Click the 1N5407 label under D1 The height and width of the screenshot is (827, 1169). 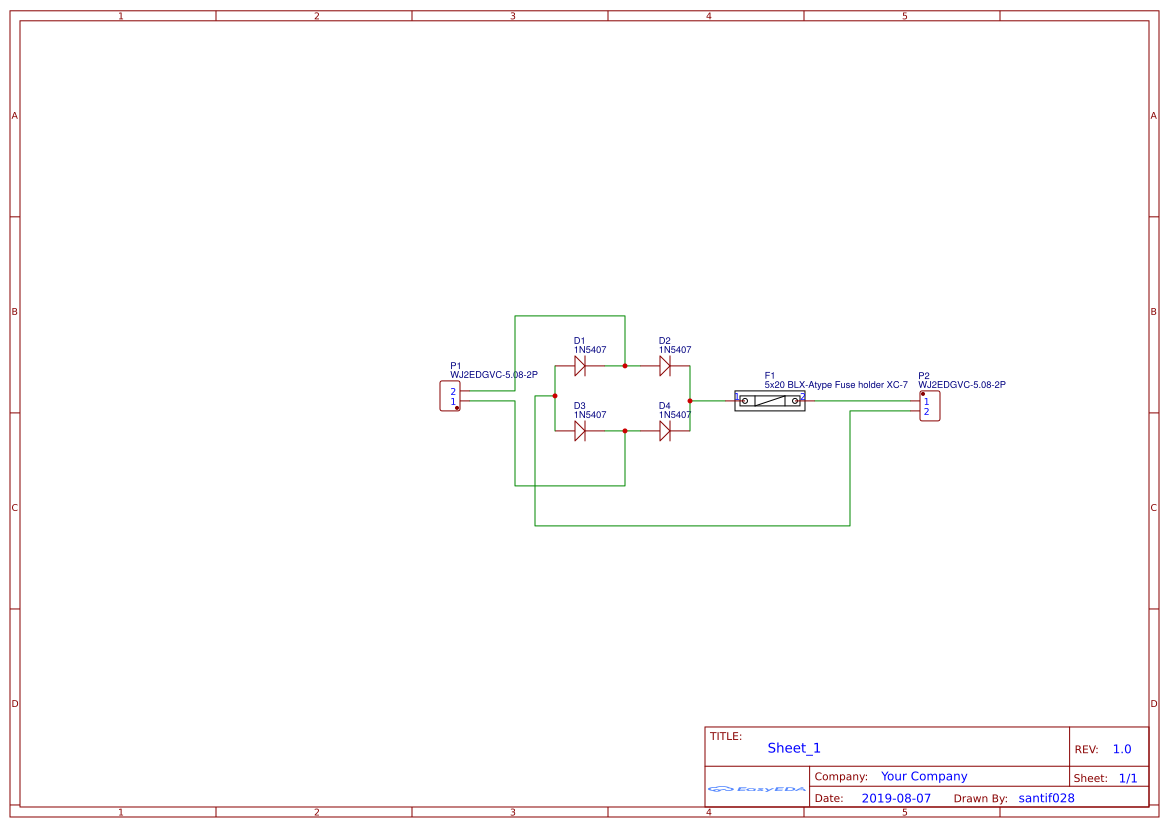[590, 350]
